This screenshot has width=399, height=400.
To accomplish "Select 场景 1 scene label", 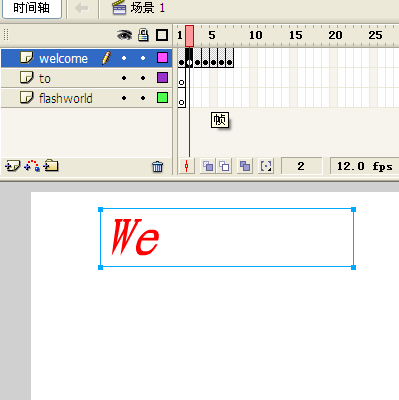I will tap(148, 8).
